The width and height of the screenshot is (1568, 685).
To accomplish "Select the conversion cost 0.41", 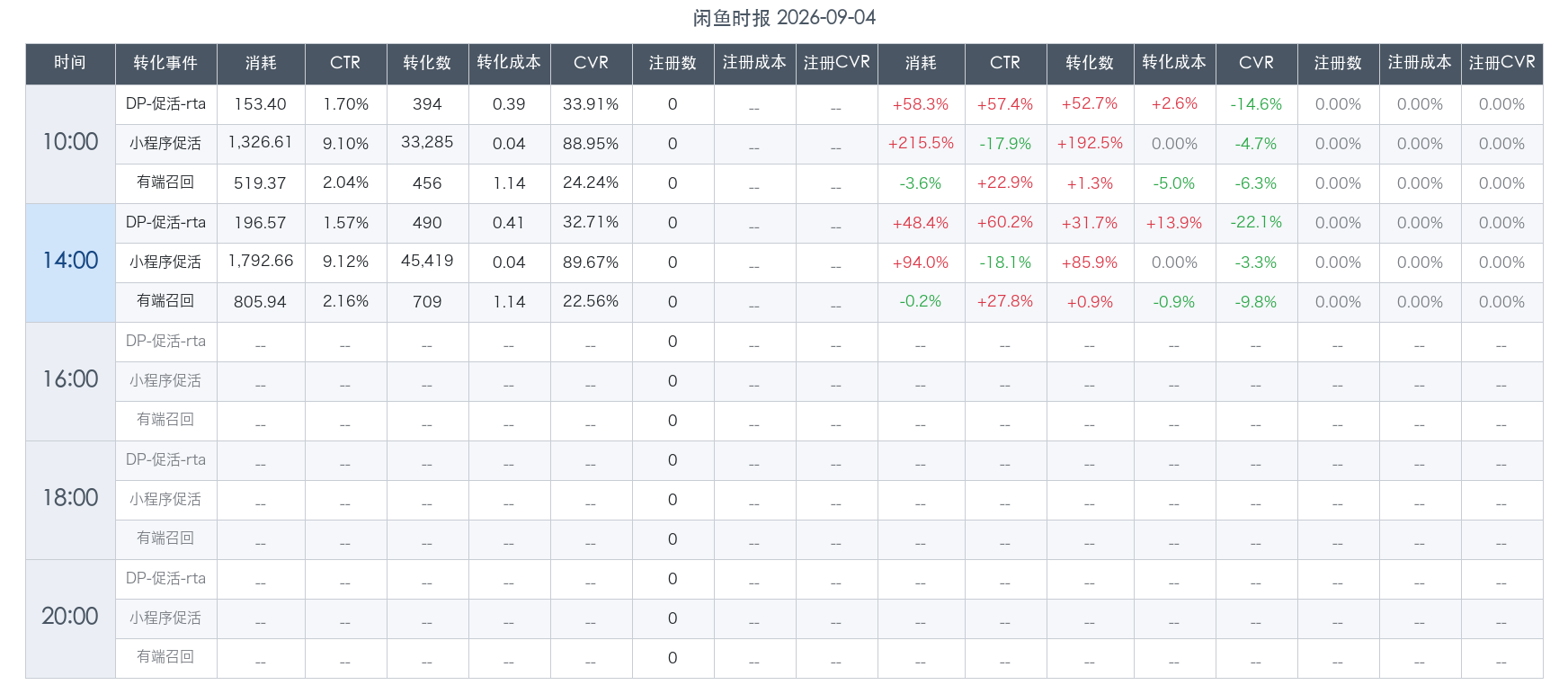I will pyautogui.click(x=509, y=223).
